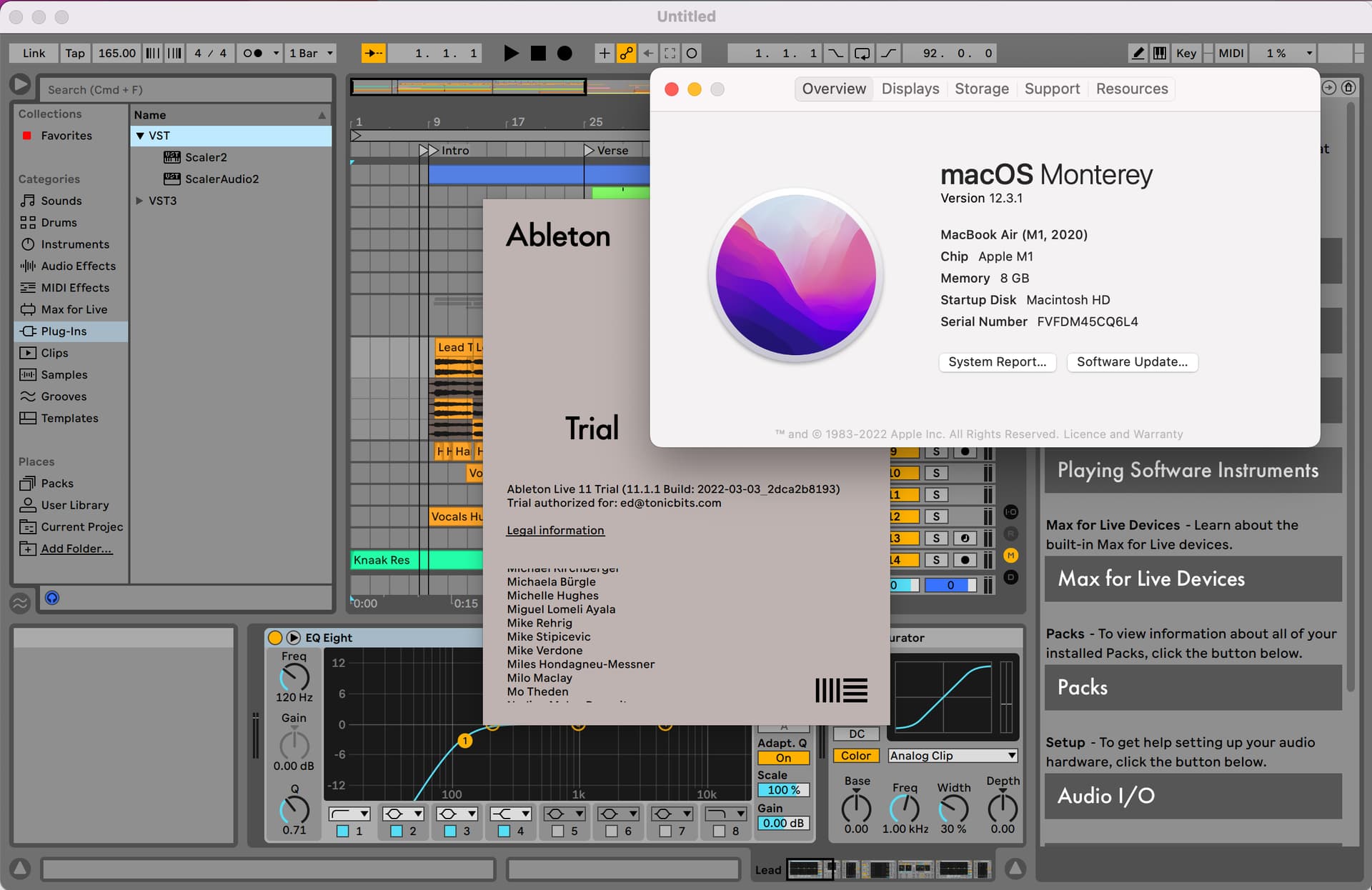Click the Help View home icon

pos(1348,88)
